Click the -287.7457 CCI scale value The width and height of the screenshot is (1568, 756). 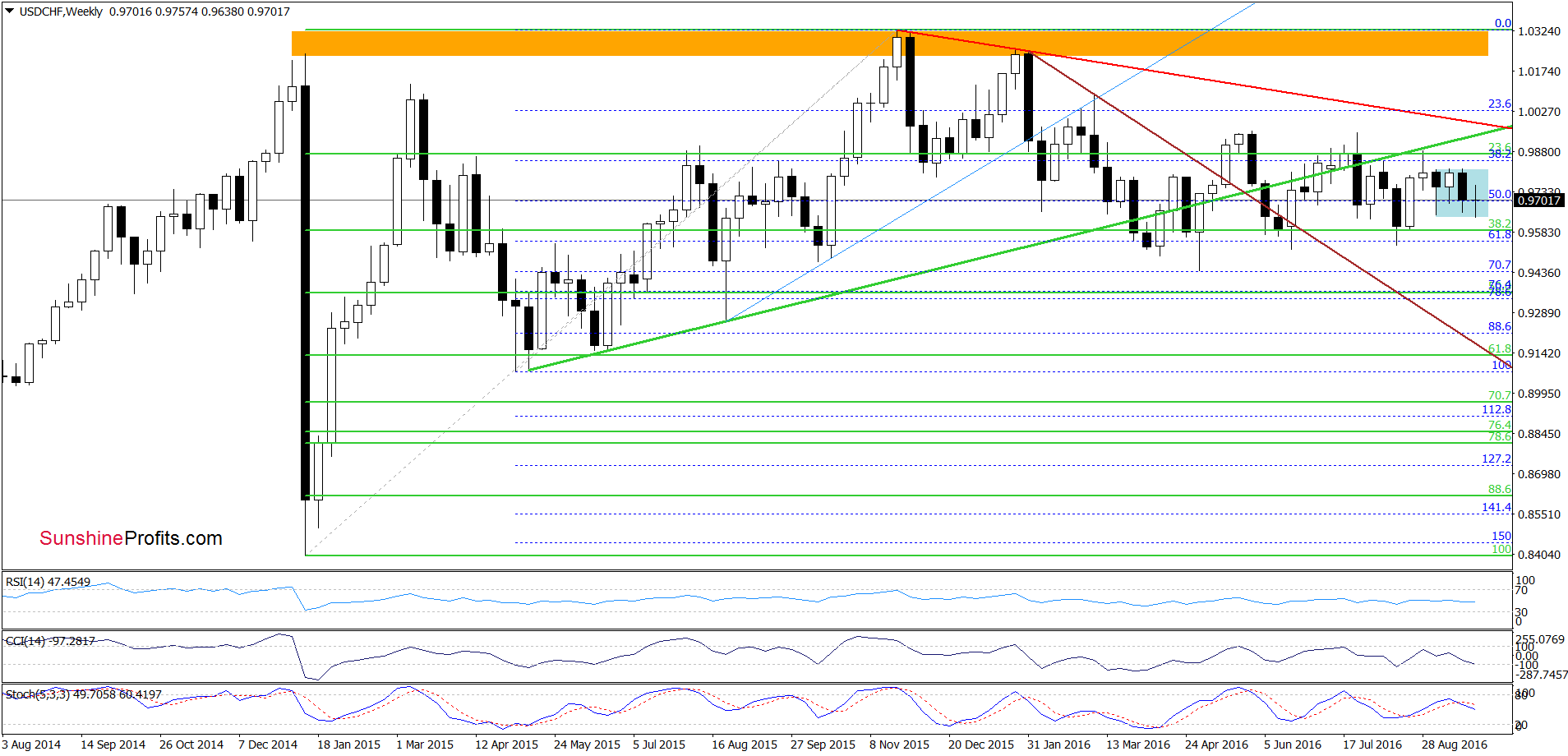1542,674
